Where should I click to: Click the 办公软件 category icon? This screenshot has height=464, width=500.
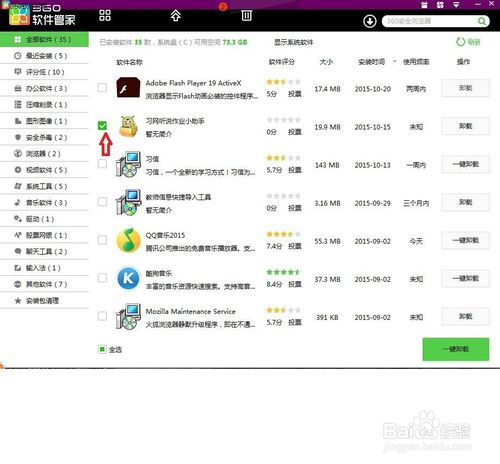(x=18, y=88)
